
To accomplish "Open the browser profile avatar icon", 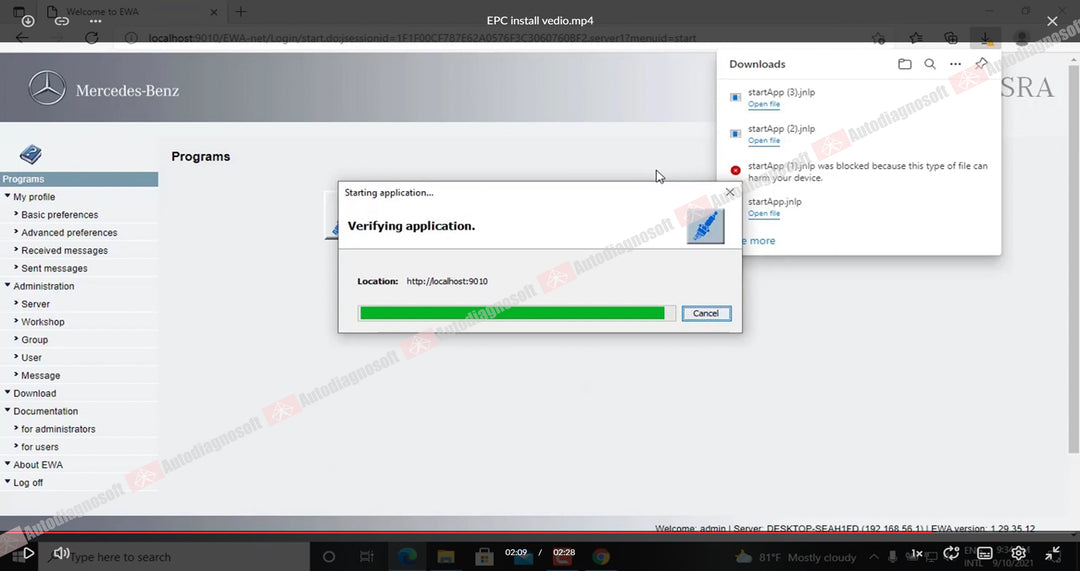I will [x=1022, y=38].
